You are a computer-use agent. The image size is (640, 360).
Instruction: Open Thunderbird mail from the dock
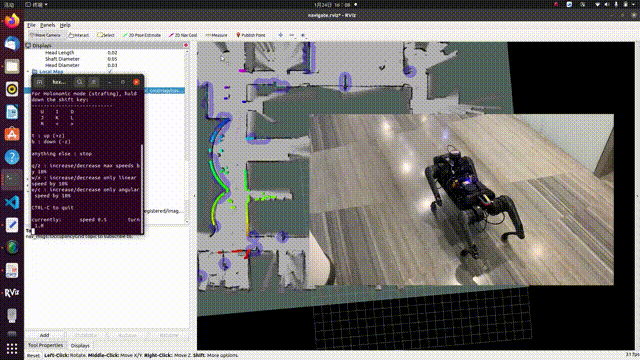click(x=12, y=43)
